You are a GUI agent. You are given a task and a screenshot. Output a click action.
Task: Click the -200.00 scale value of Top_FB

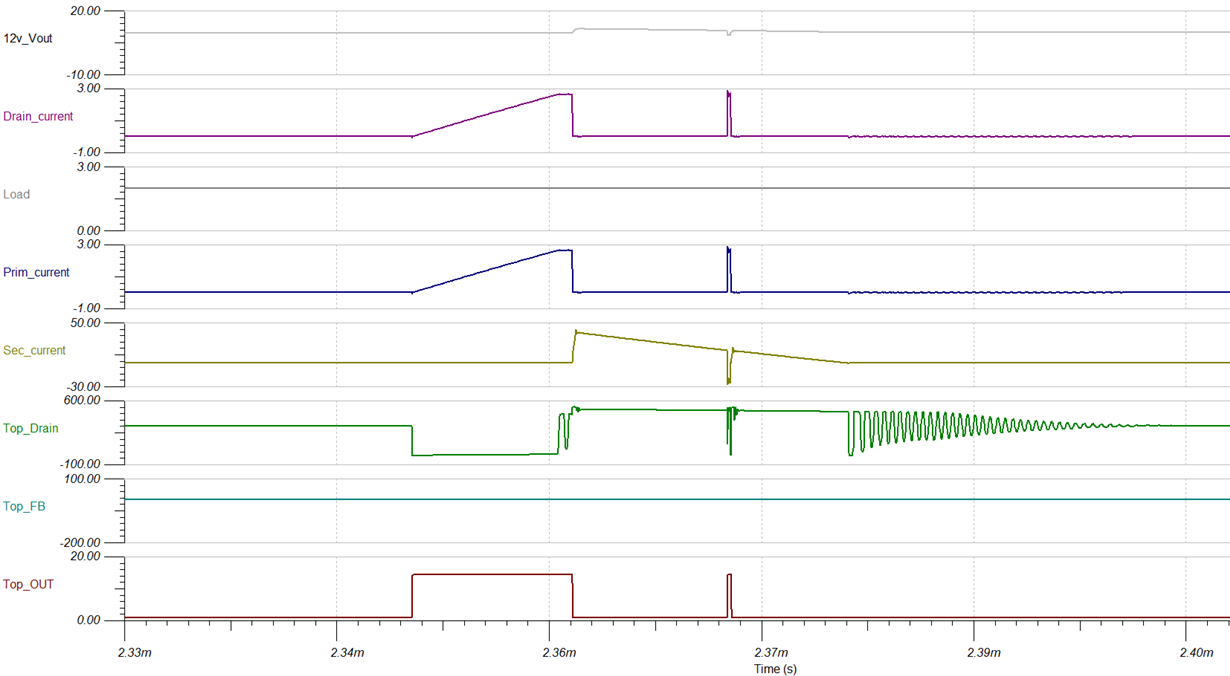pyautogui.click(x=81, y=542)
